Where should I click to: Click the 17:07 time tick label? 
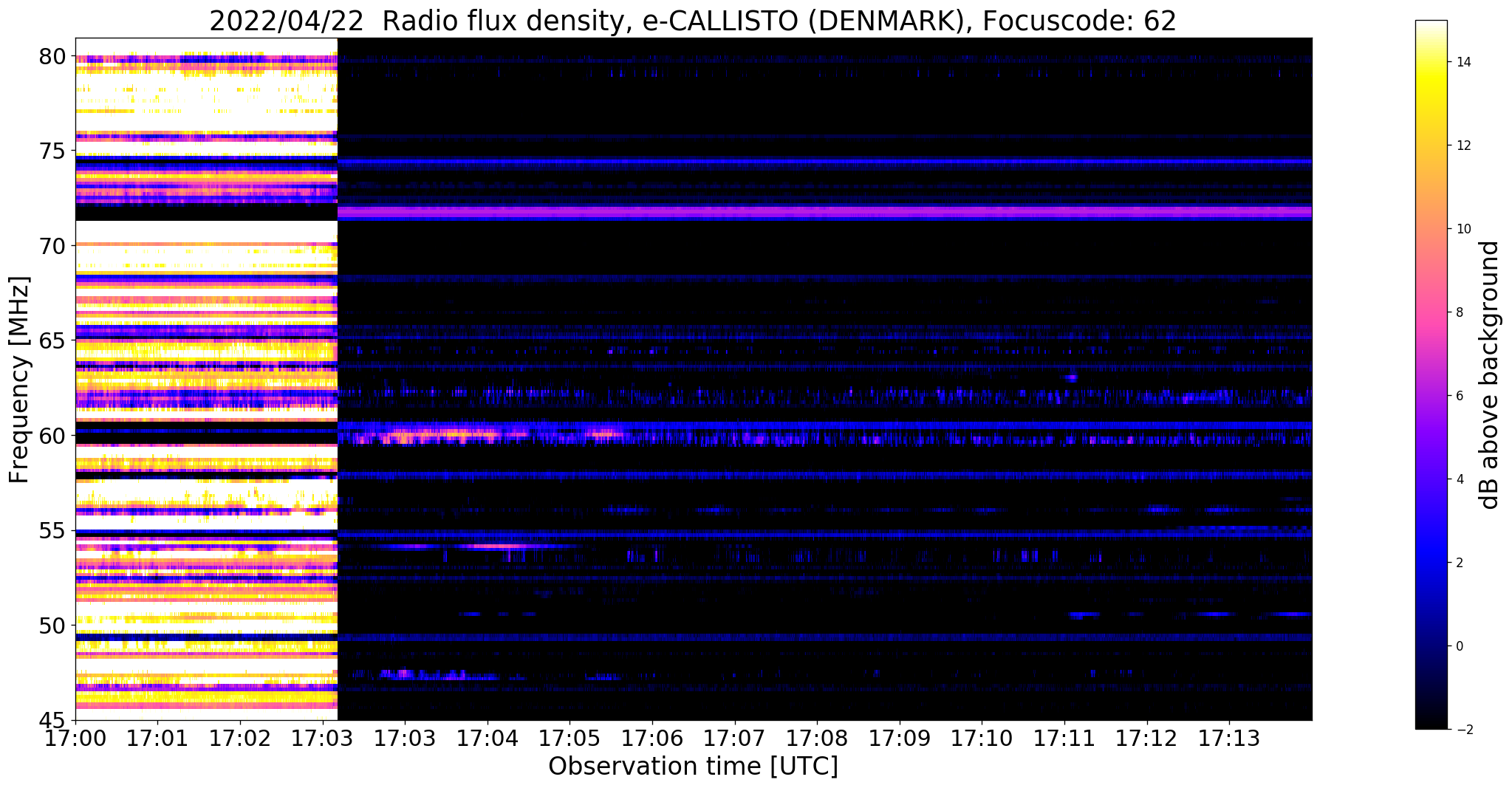click(735, 739)
